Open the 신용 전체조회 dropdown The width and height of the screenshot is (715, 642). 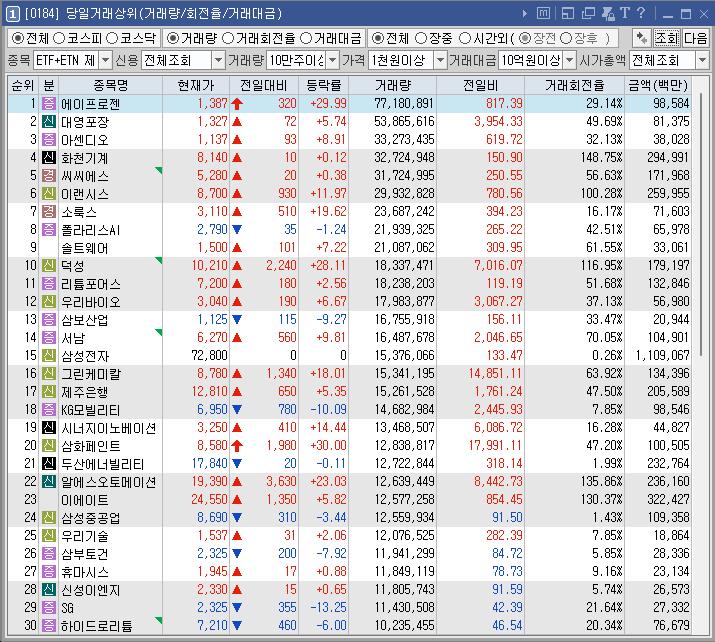(218, 60)
